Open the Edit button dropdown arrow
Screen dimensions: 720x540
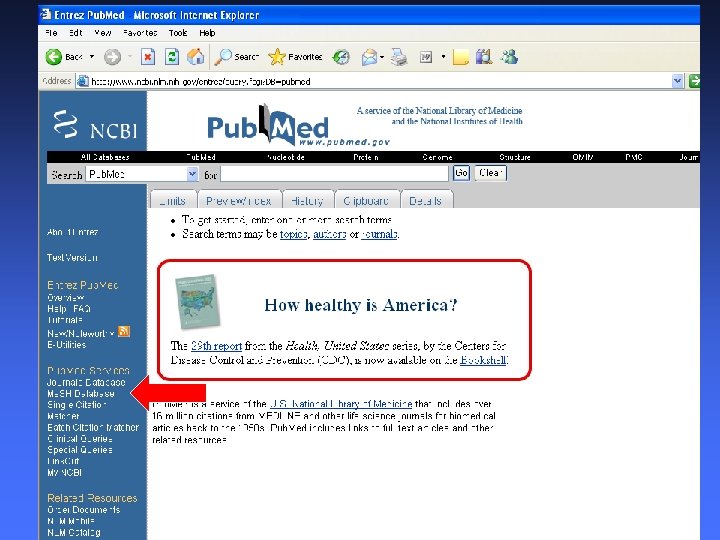(x=443, y=57)
